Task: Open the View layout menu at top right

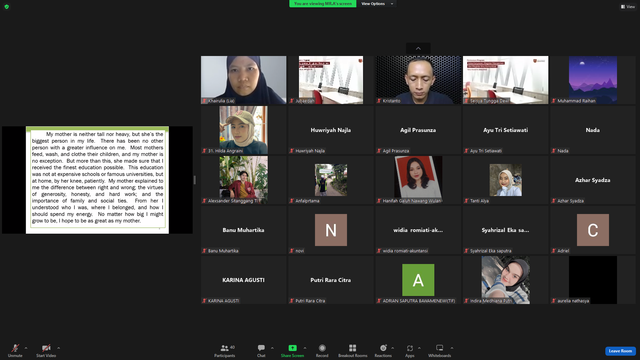Action: click(x=628, y=7)
